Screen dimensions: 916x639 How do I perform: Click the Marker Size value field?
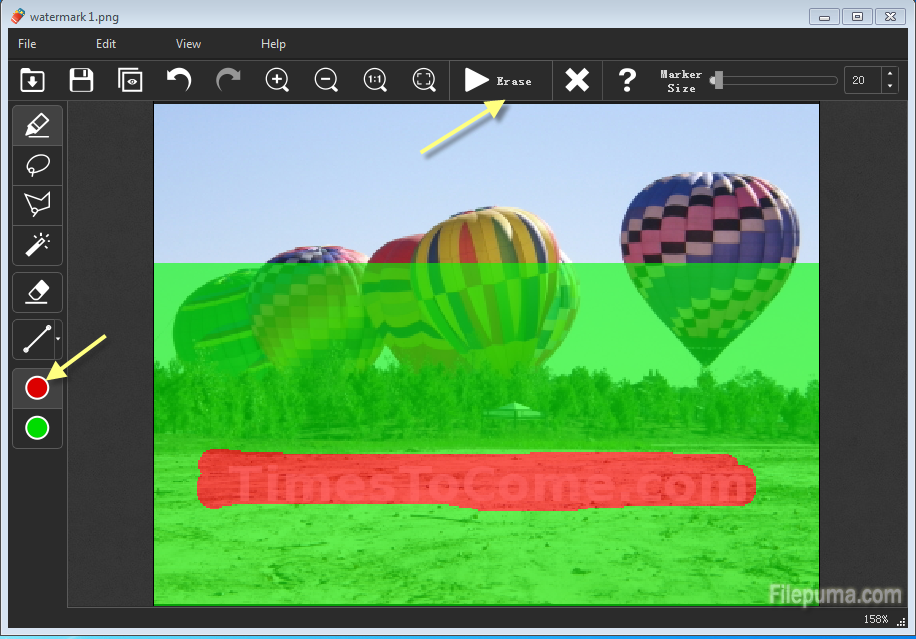click(862, 81)
